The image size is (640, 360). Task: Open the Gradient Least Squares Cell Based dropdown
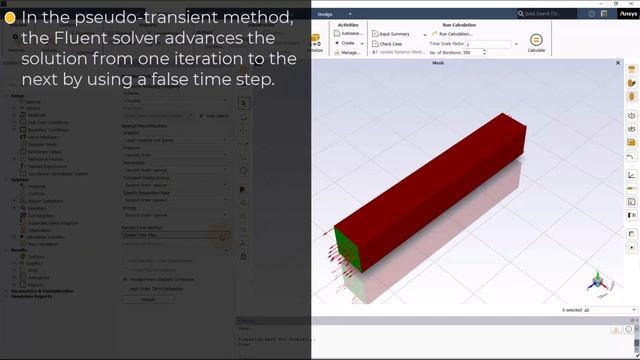pyautogui.click(x=176, y=140)
